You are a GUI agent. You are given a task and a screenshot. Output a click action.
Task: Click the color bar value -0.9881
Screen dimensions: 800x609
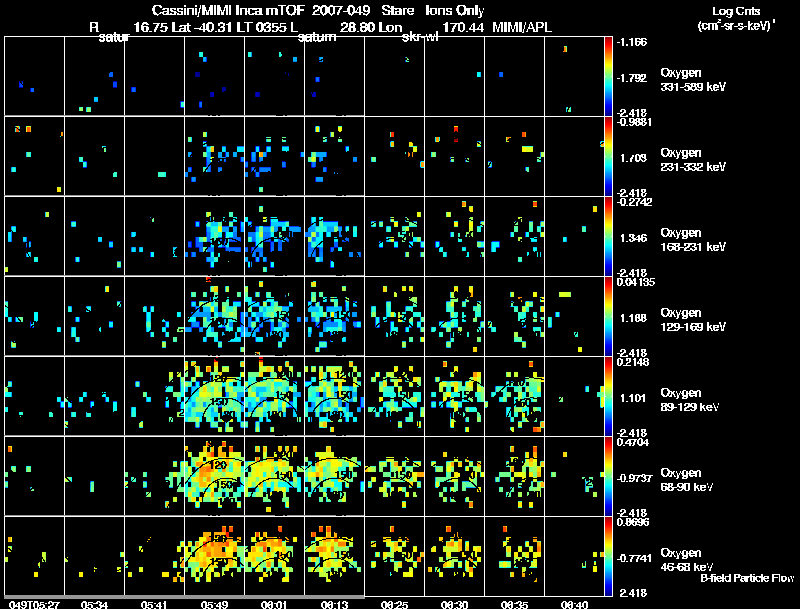[635, 122]
